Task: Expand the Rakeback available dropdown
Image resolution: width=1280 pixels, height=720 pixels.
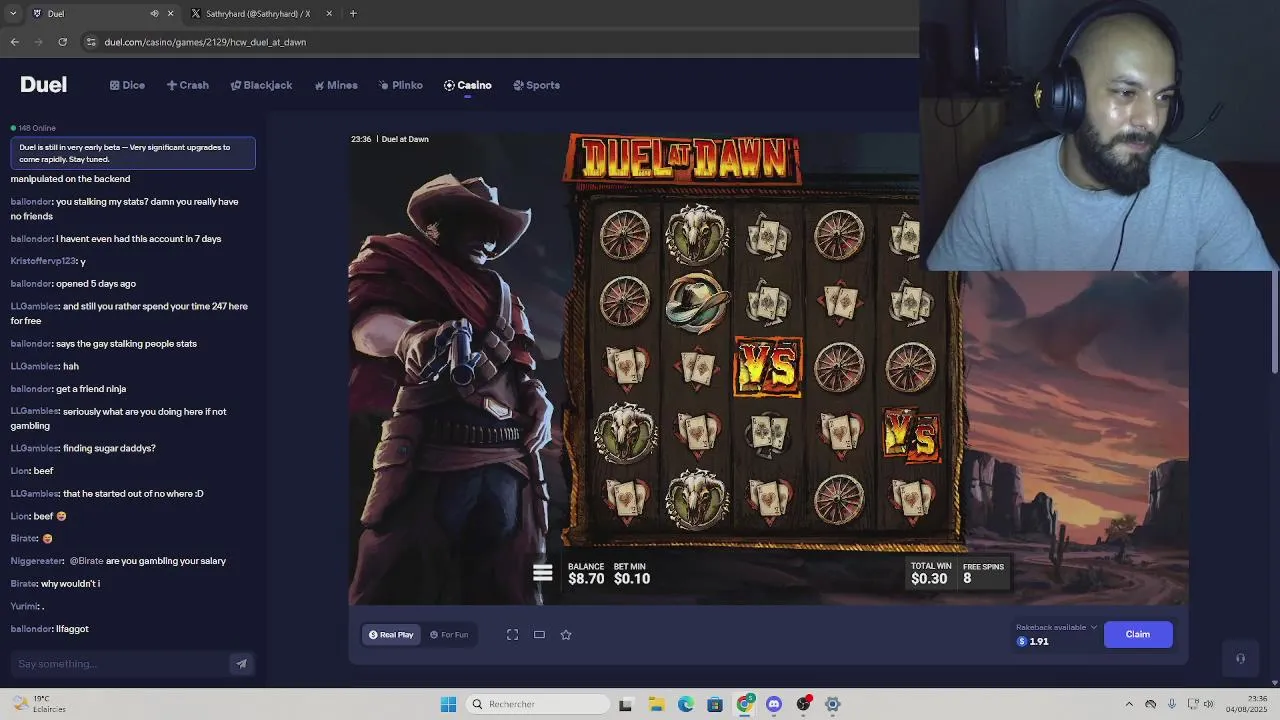Action: pos(1056,627)
